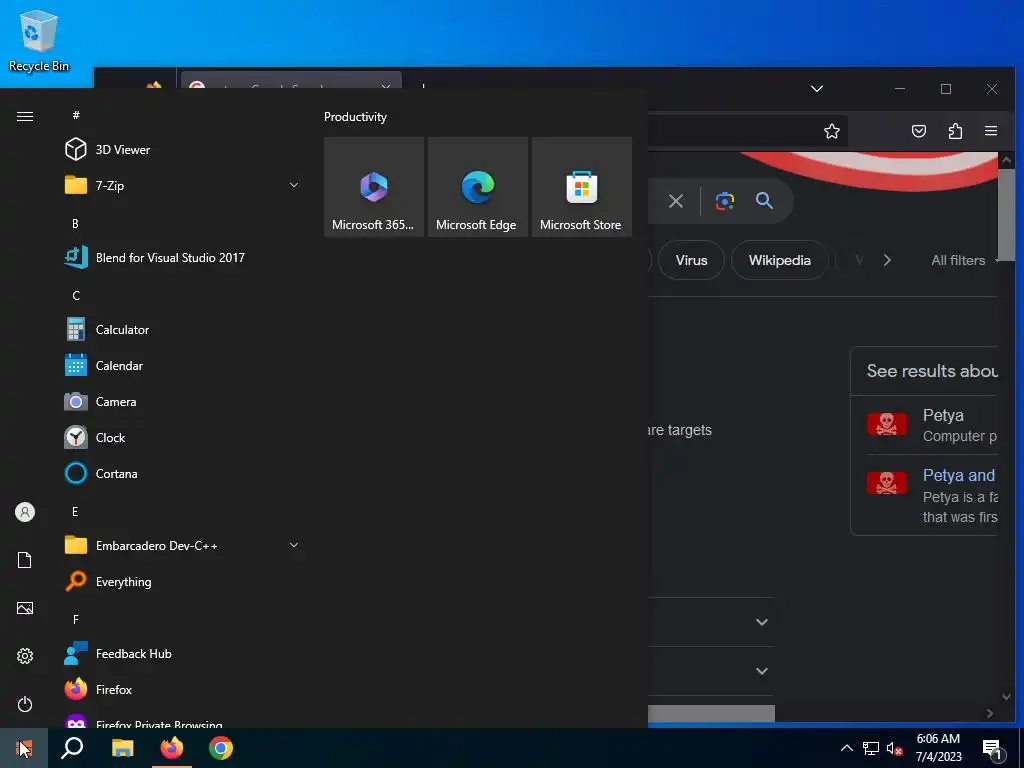This screenshot has height=768, width=1024.
Task: Open the Clock app
Action: pos(183,438)
